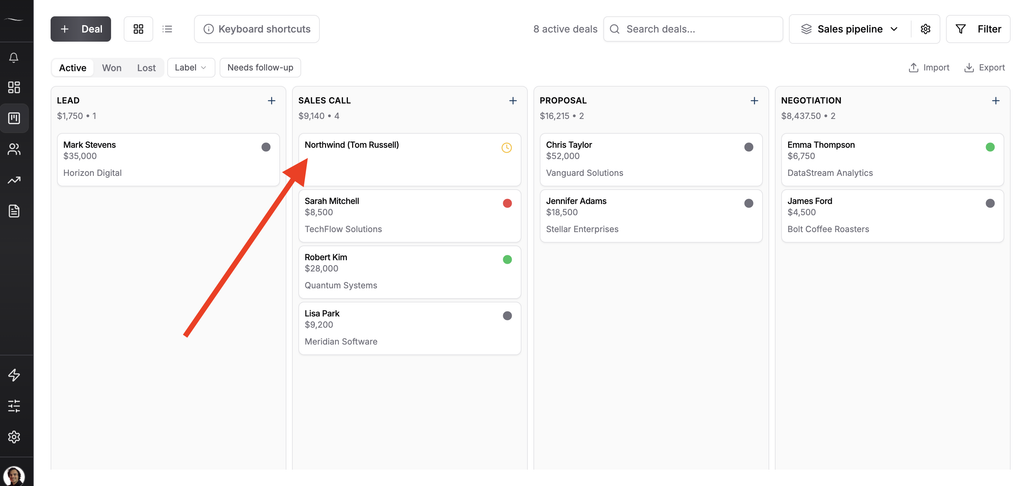Click the gray status dot on Chris Taylor

coord(749,147)
